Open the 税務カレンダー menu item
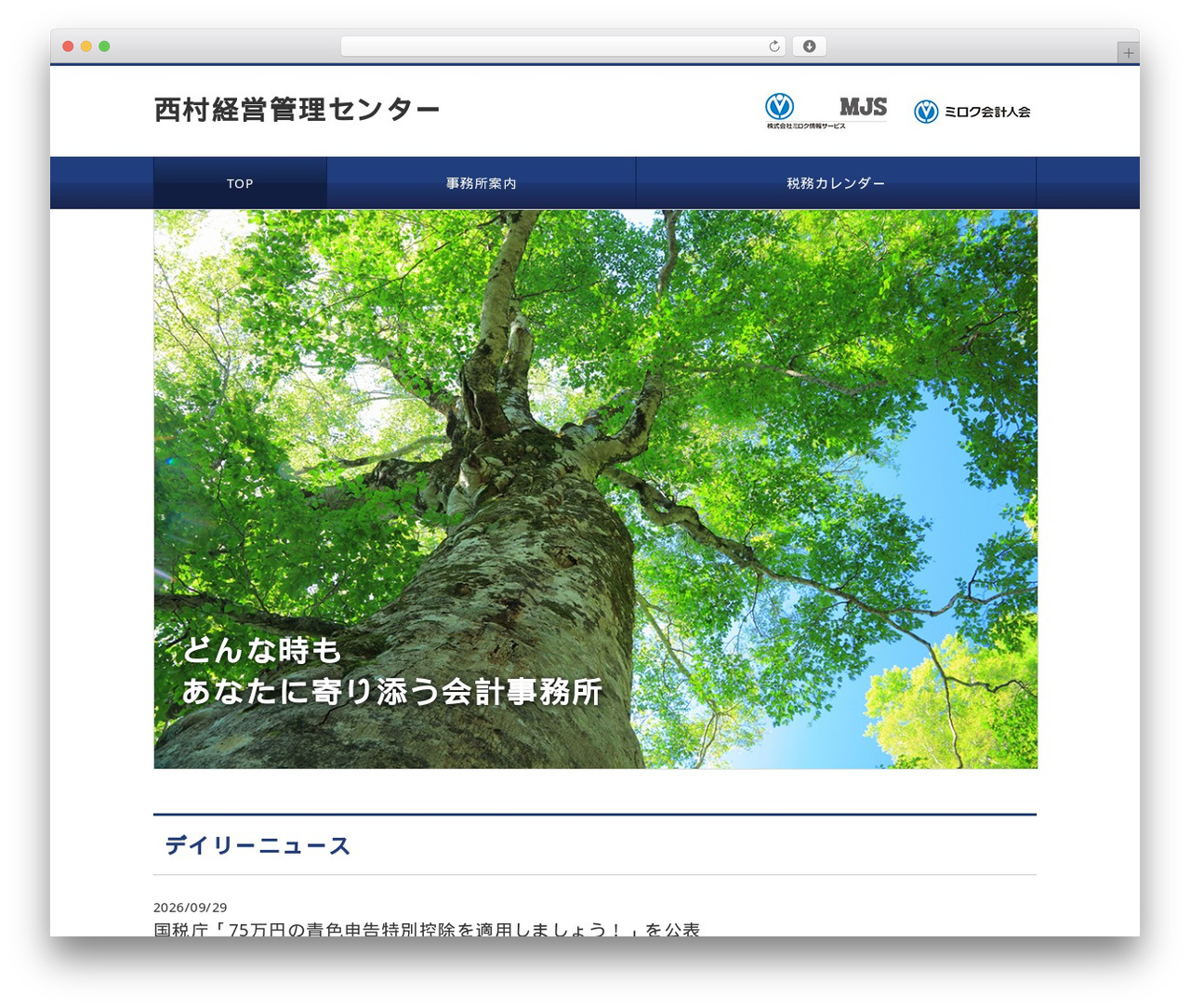 click(x=836, y=183)
